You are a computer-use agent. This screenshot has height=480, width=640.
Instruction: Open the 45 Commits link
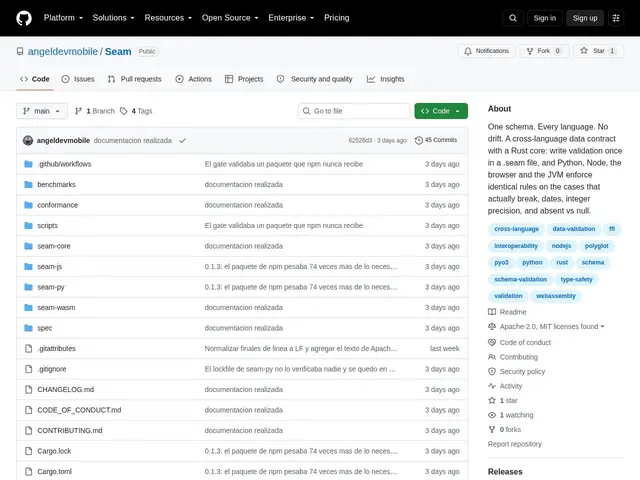(x=436, y=140)
